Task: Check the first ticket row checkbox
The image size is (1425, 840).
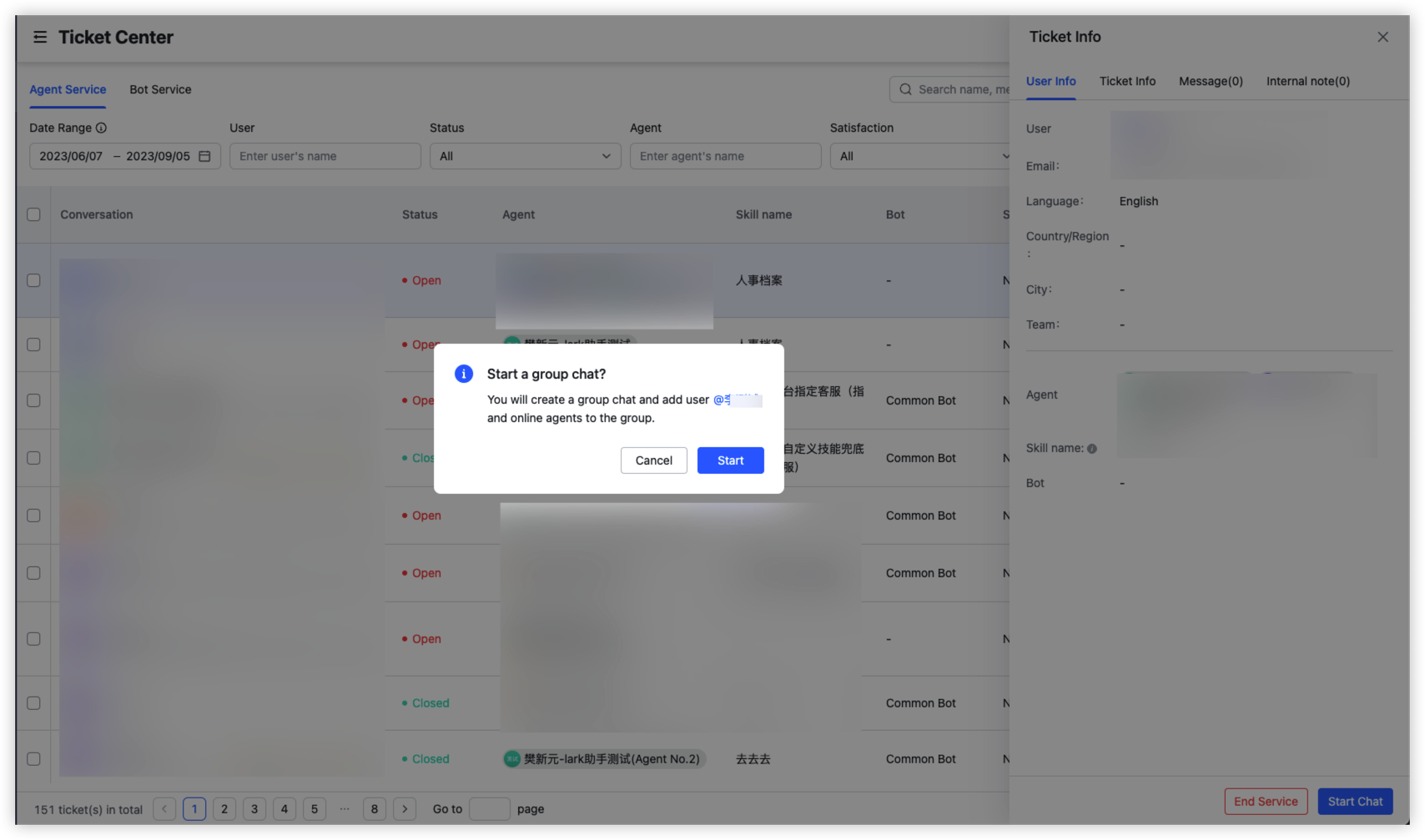Action: [33, 280]
